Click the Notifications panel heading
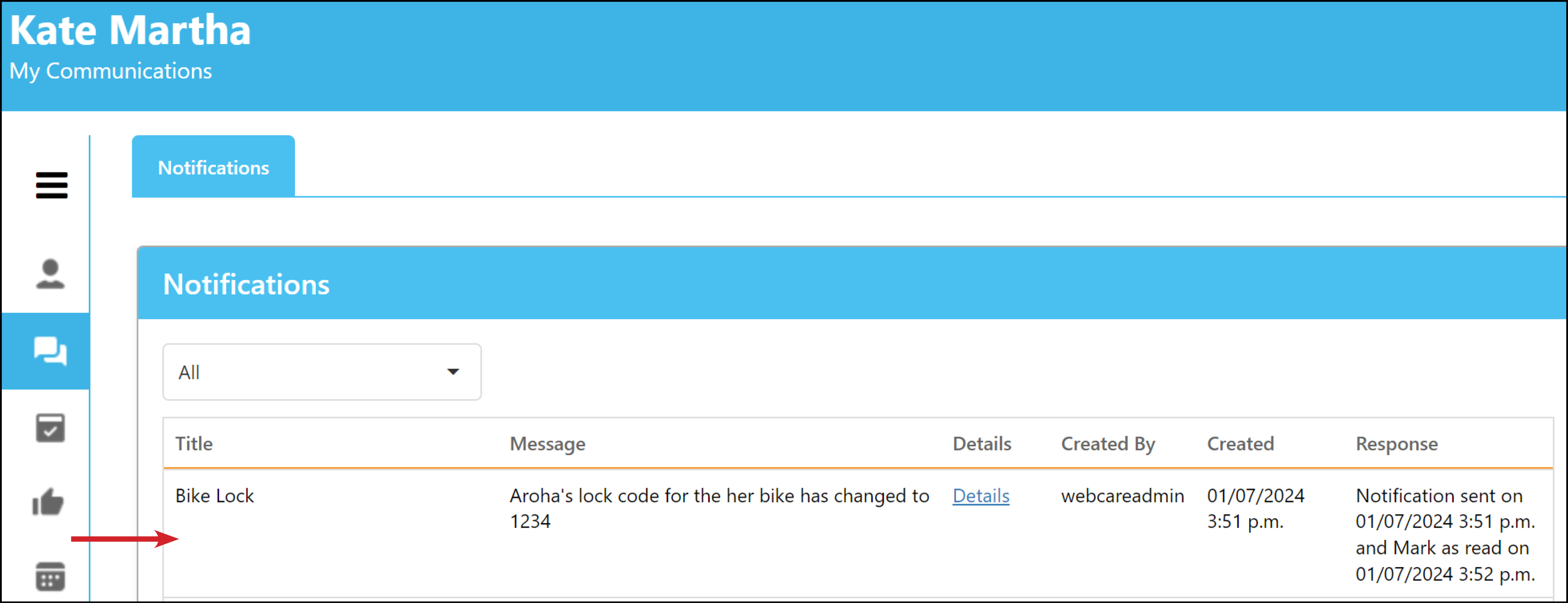The image size is (1568, 603). (246, 284)
